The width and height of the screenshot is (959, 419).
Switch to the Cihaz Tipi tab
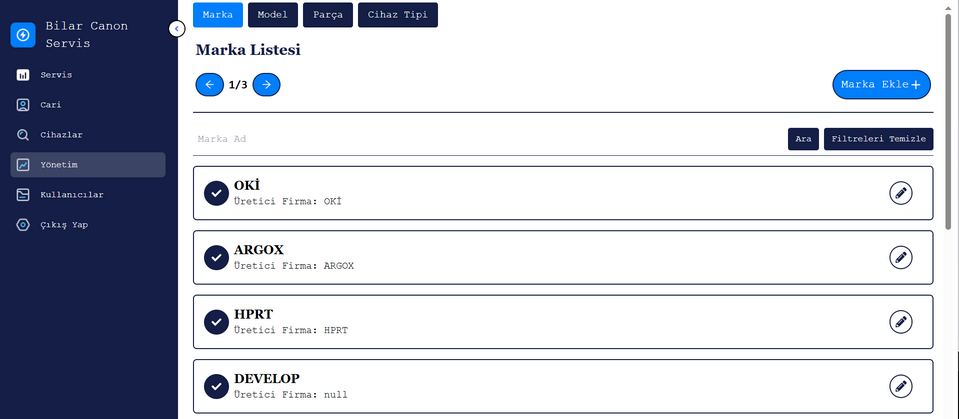(x=398, y=15)
